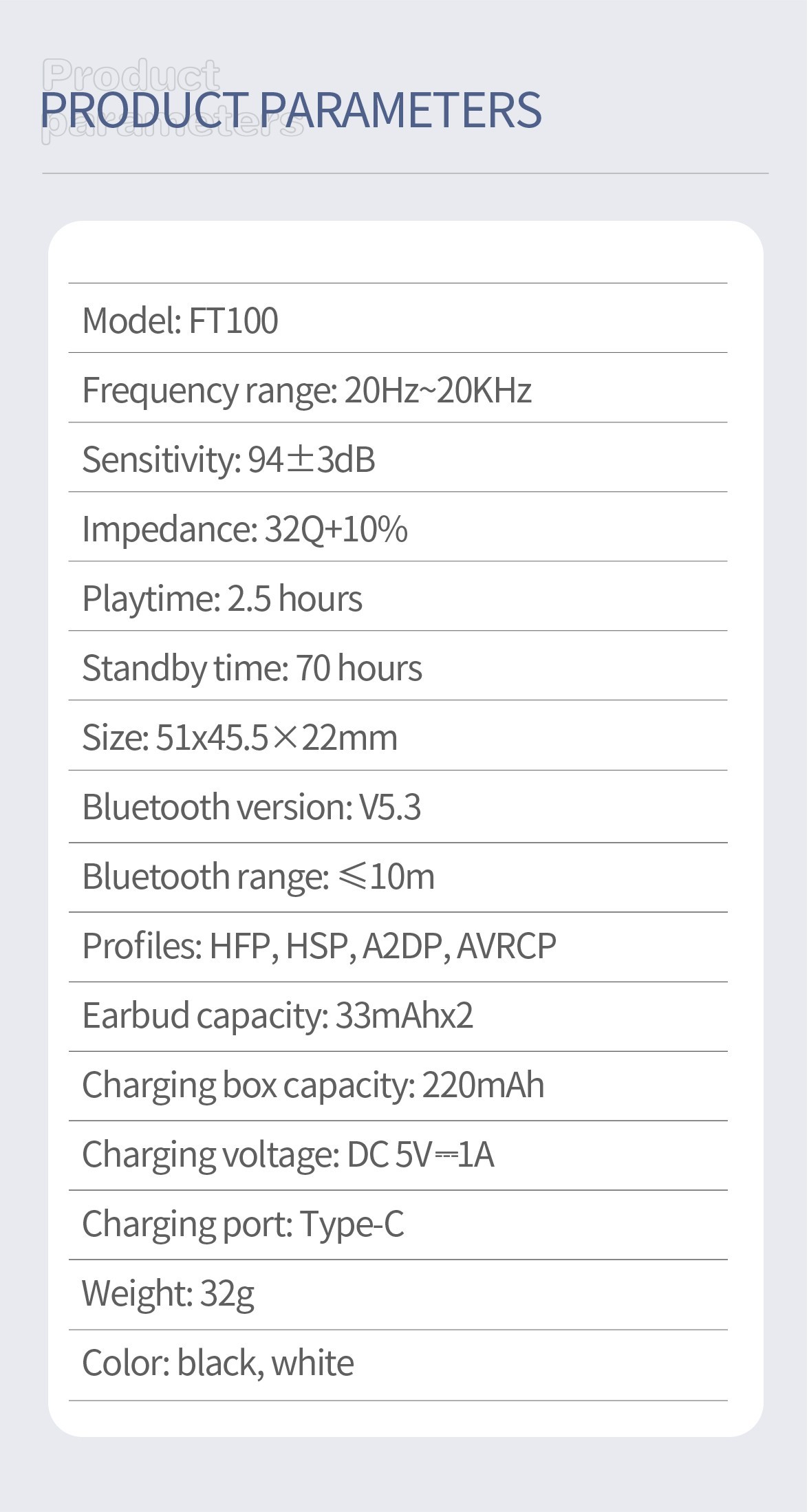Click the Impedance 32Q+10% entry
Viewport: 809px width, 1512px height.
click(245, 529)
